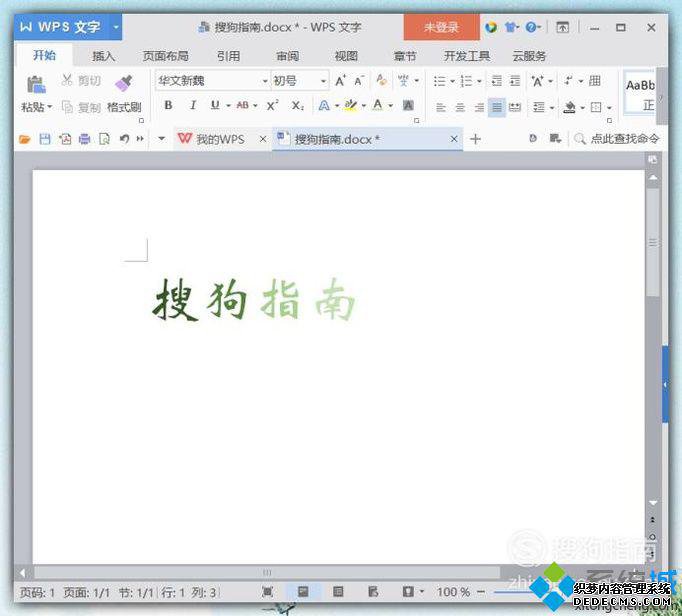Close the 搜狗指南.docx document tab
Viewport: 682px width, 616px height.
(454, 139)
